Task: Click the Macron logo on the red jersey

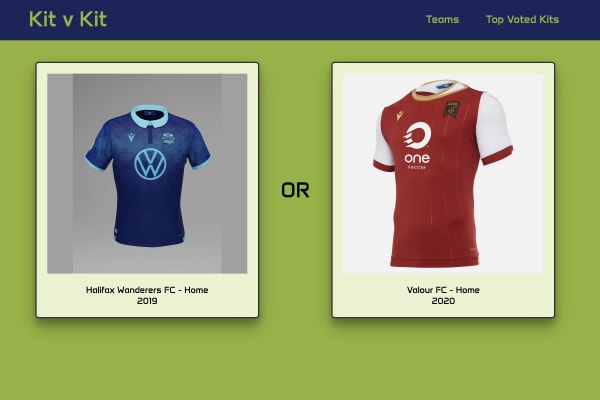Action: click(400, 115)
